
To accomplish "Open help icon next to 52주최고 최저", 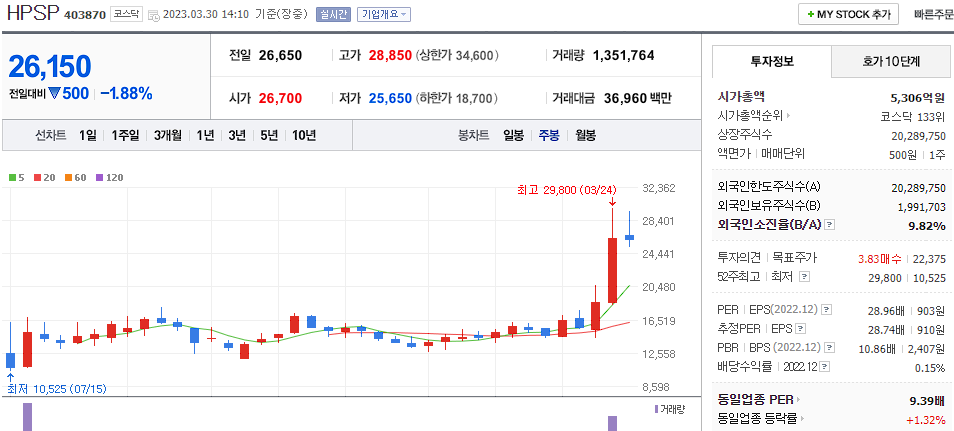I will pyautogui.click(x=804, y=277).
